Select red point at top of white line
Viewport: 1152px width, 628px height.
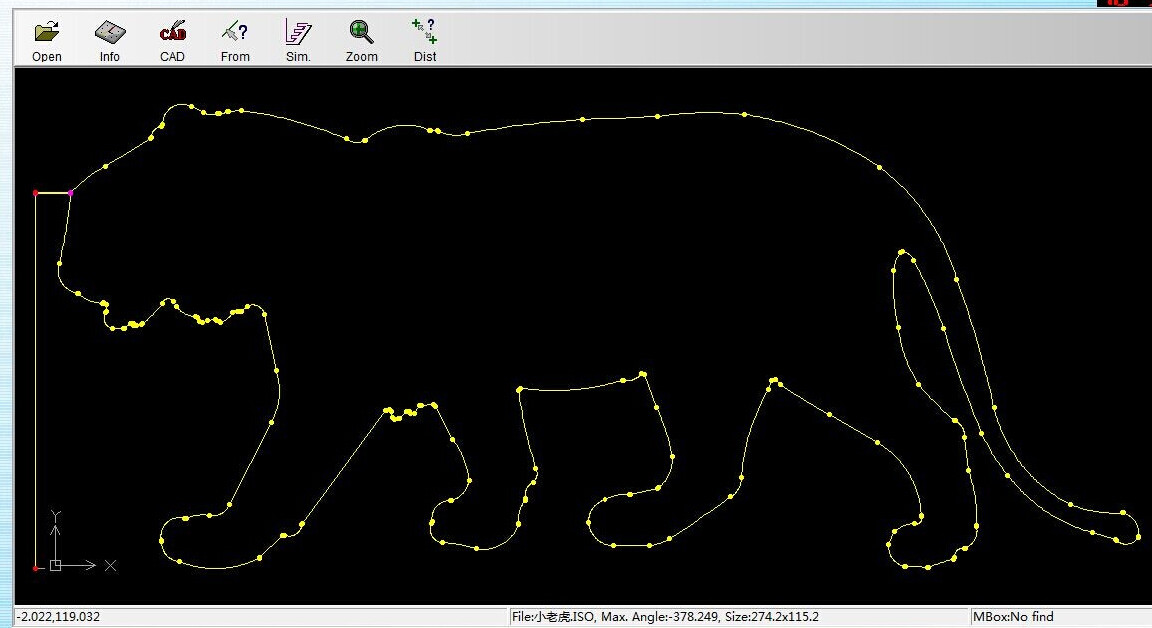35,192
